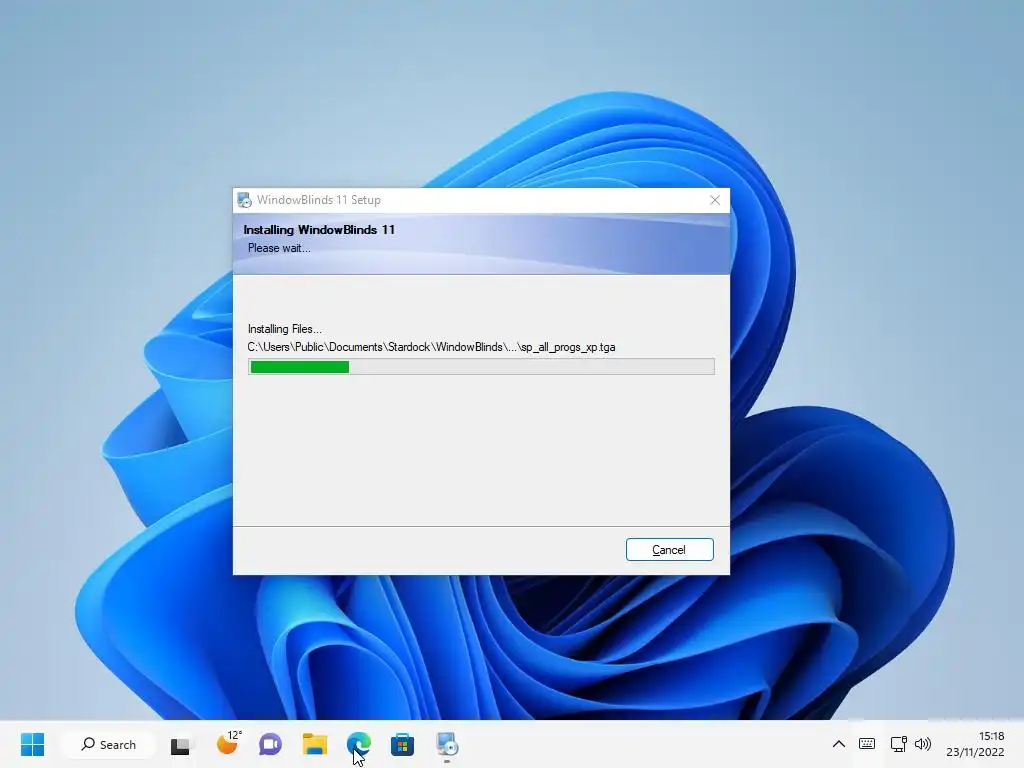Click the WindowBlinds setup icon in title bar
1024x768 pixels.
(x=244, y=200)
